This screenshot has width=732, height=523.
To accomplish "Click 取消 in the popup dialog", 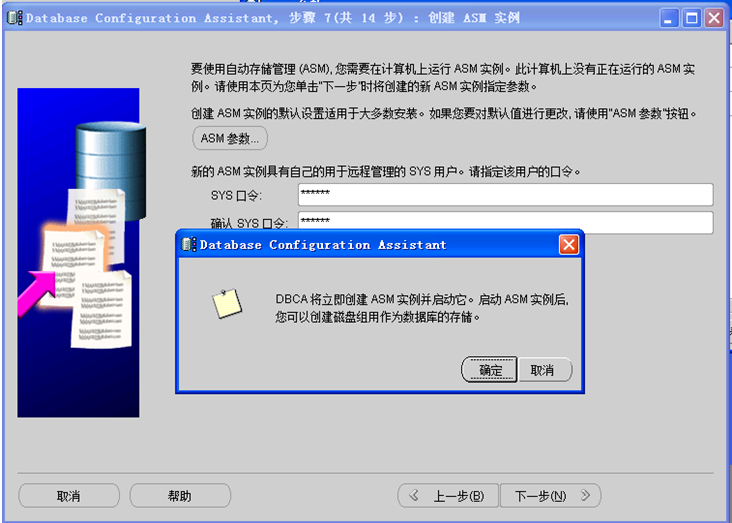I will coord(544,370).
